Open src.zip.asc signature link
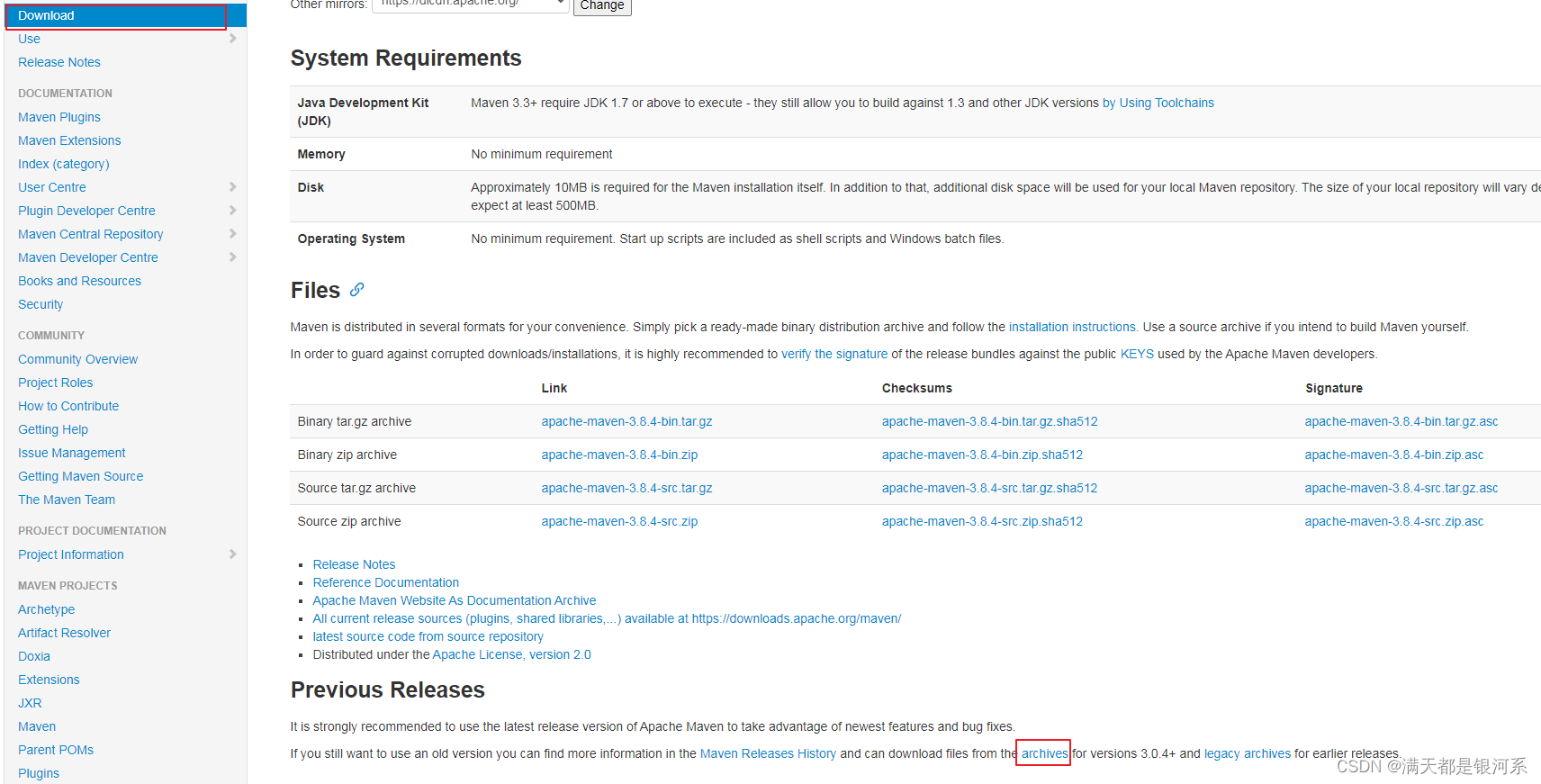 (x=1394, y=521)
